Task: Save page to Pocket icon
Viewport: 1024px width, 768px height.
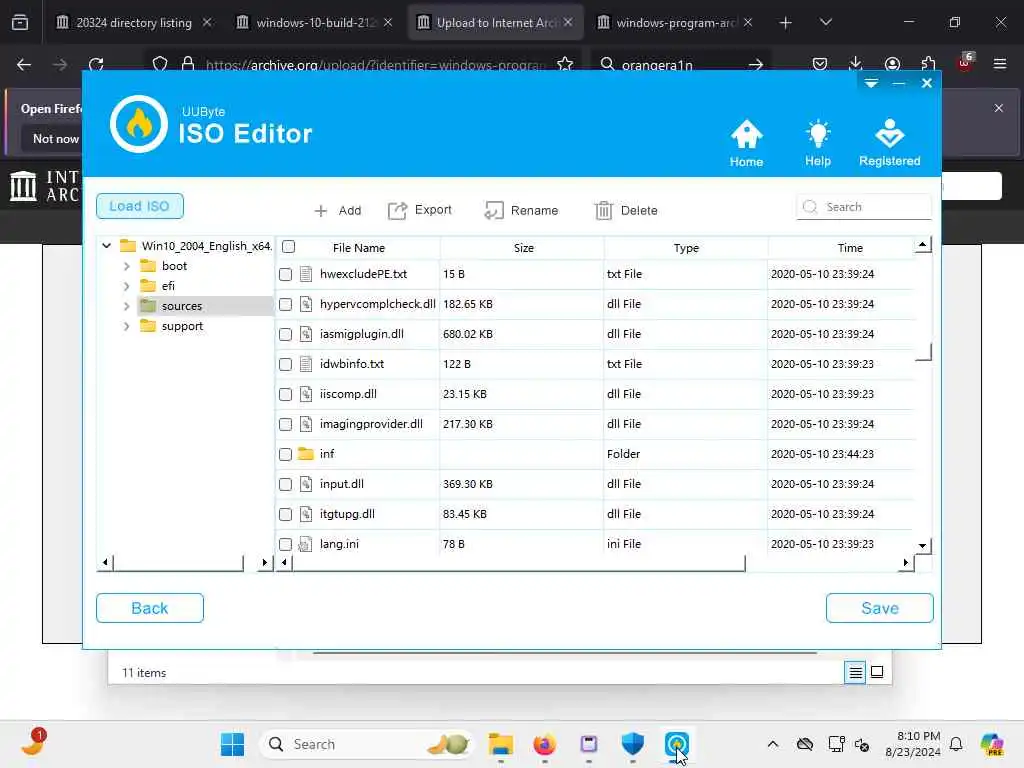Action: [820, 64]
